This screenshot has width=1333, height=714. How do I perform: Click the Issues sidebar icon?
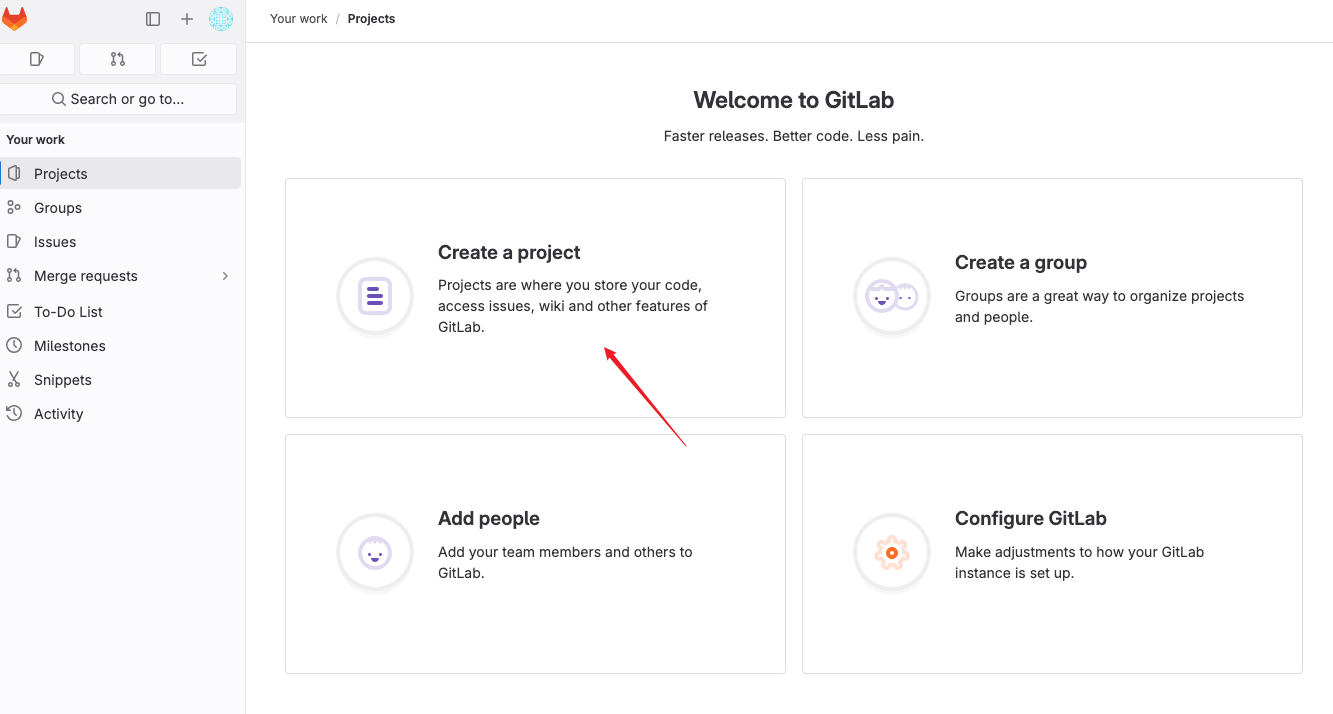click(x=14, y=242)
